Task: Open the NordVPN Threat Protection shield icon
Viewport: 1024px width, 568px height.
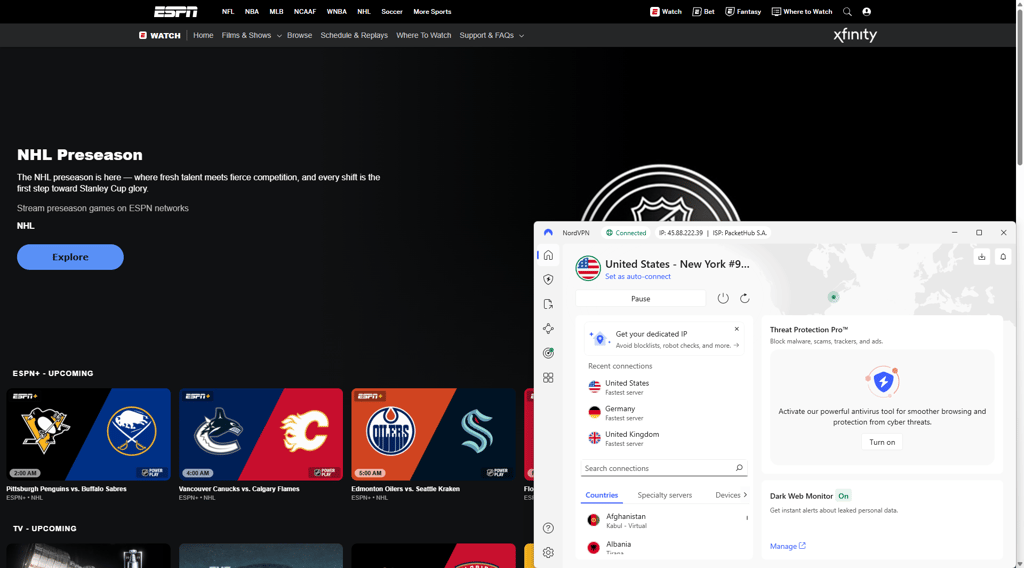Action: coord(548,279)
